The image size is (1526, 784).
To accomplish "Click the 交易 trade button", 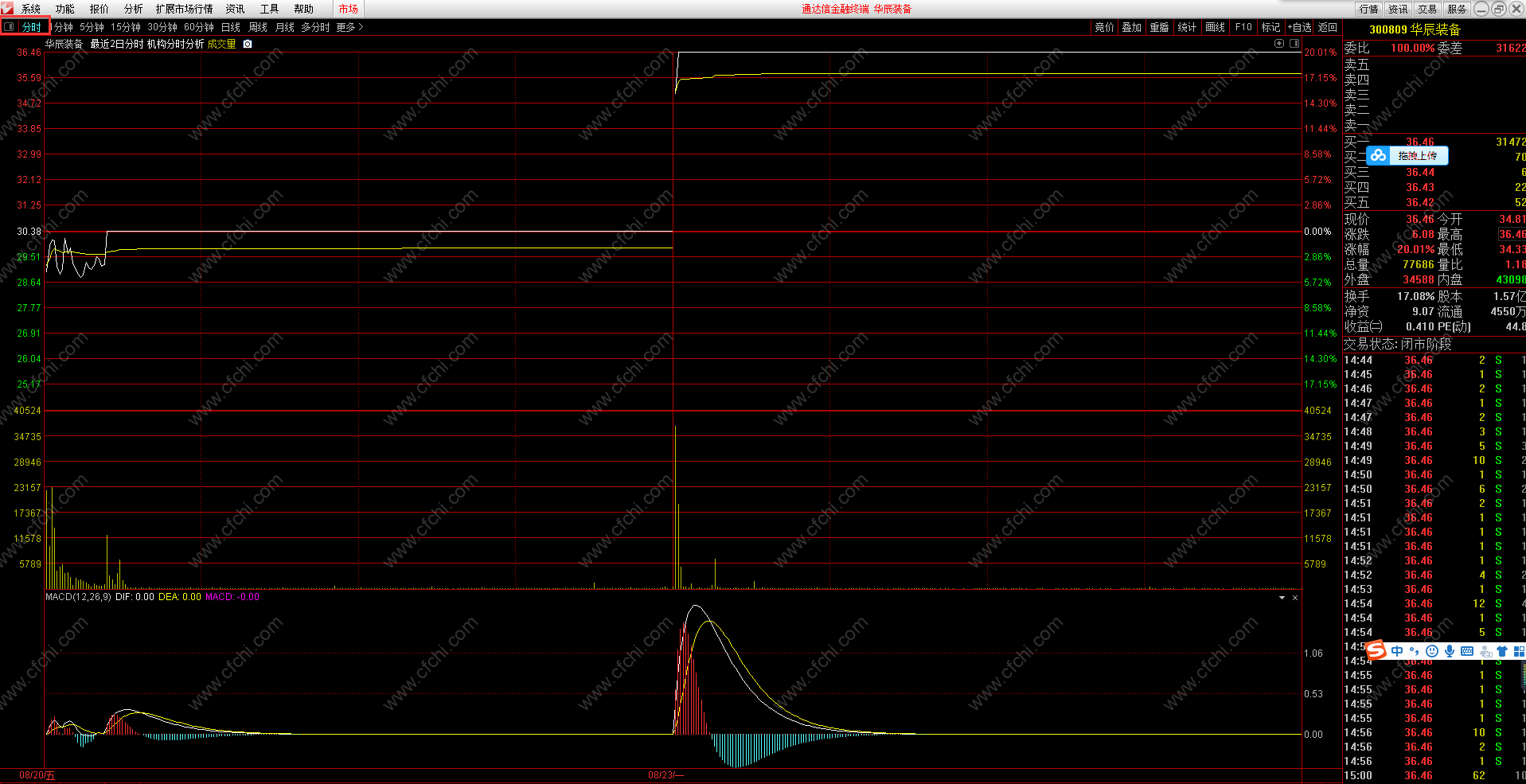I will (x=1427, y=9).
